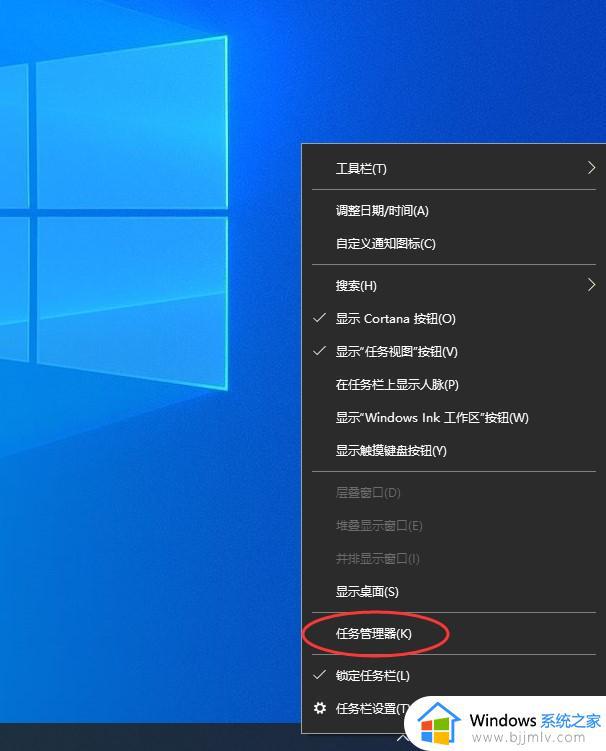
Task: Enable 显示触摸键盘按钮(Y) option
Action: 454,450
